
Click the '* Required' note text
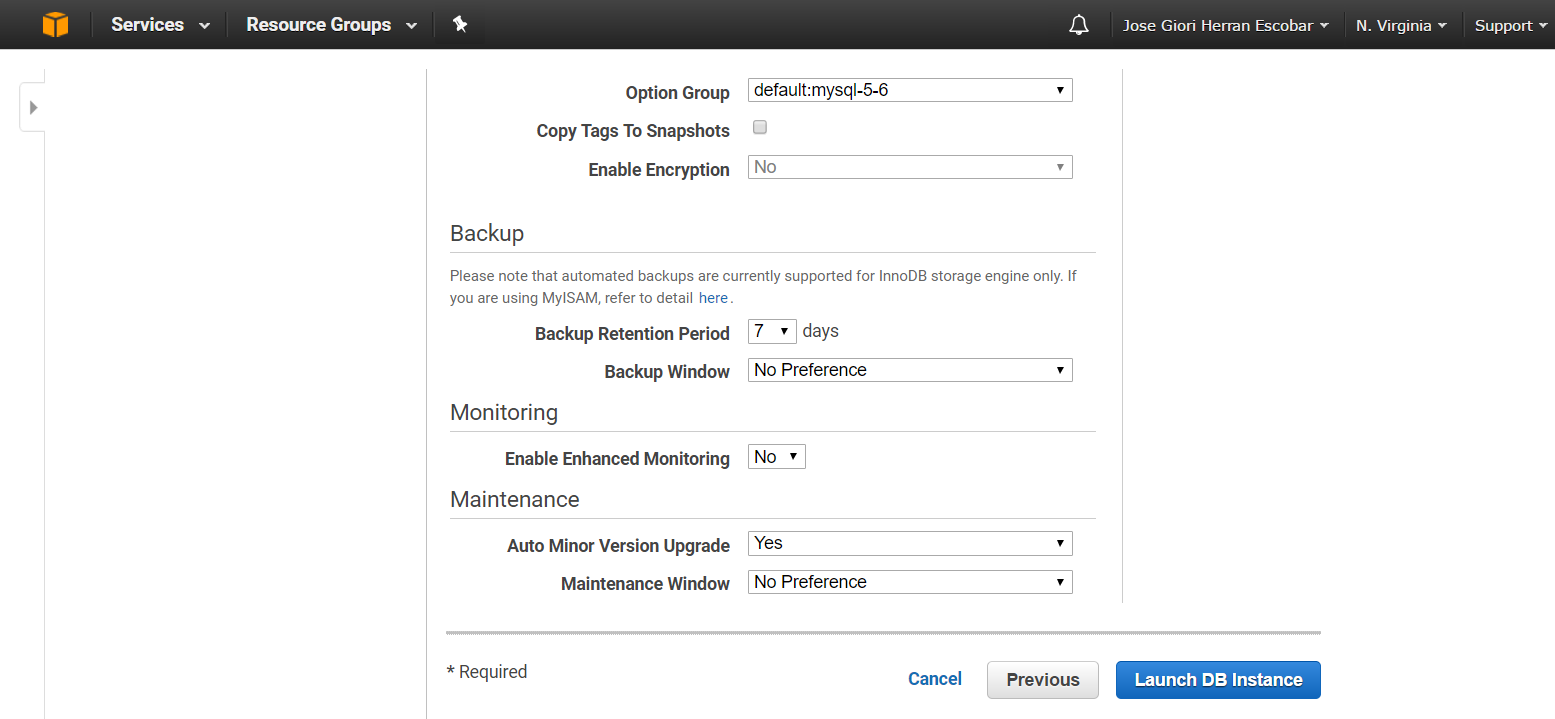(x=487, y=672)
